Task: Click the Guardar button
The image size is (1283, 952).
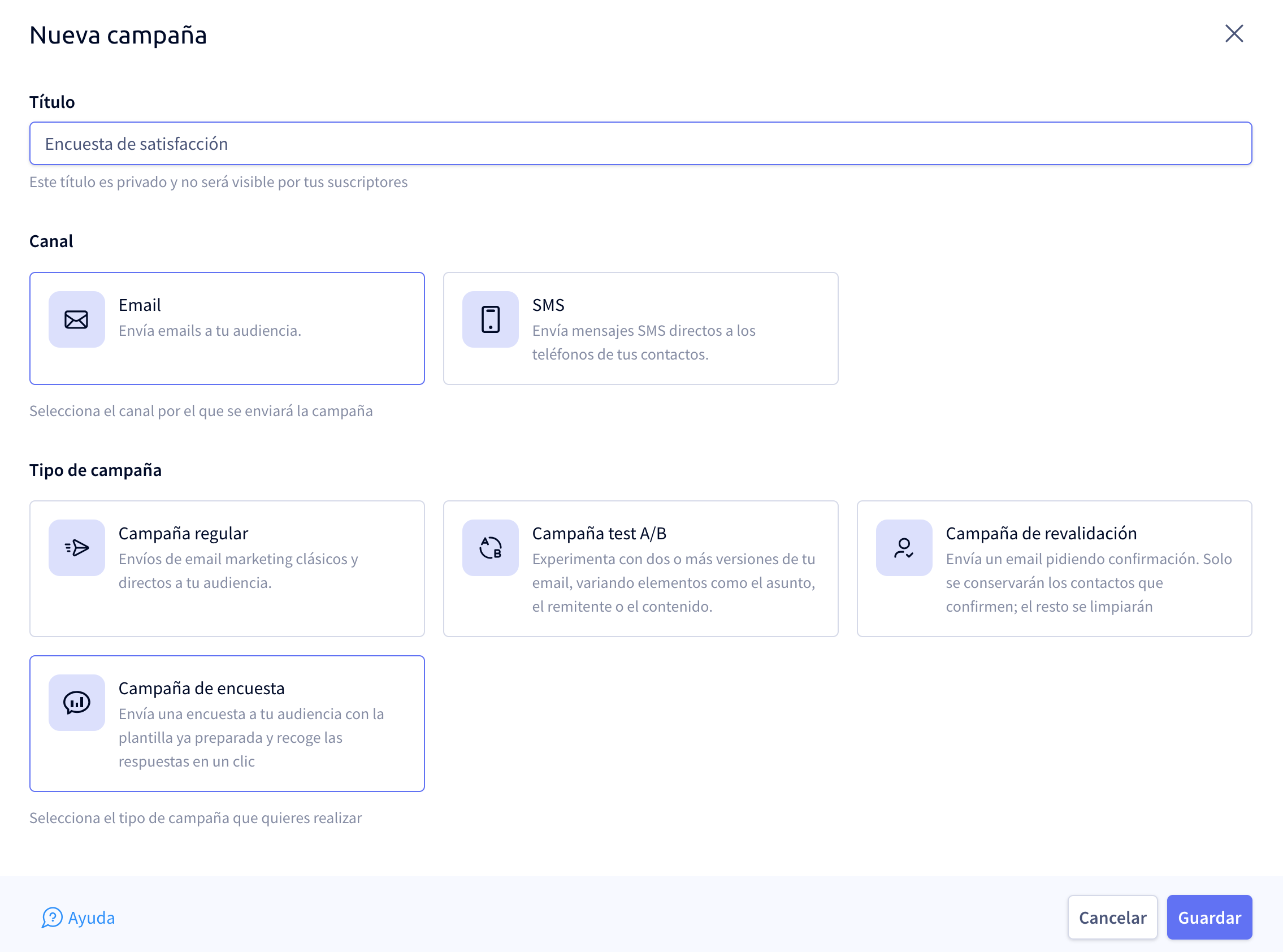Action: pyautogui.click(x=1210, y=918)
